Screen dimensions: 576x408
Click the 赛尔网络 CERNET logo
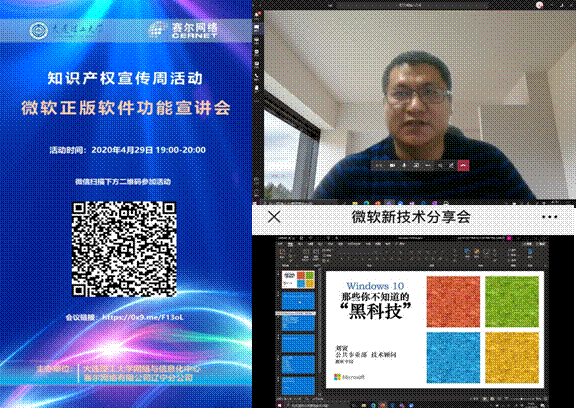[x=184, y=30]
